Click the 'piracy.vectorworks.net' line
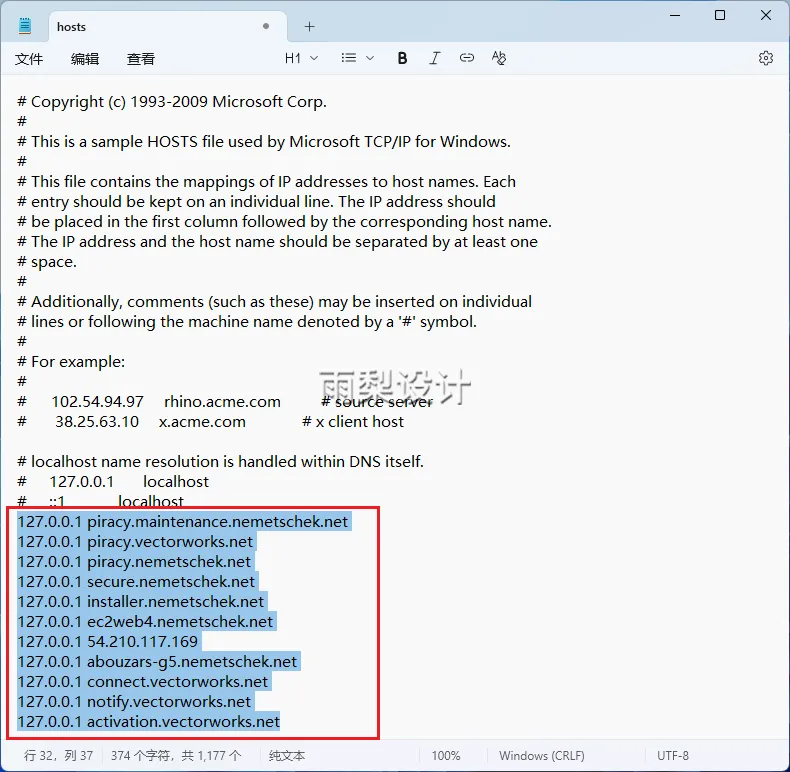This screenshot has width=790, height=772. (x=135, y=542)
